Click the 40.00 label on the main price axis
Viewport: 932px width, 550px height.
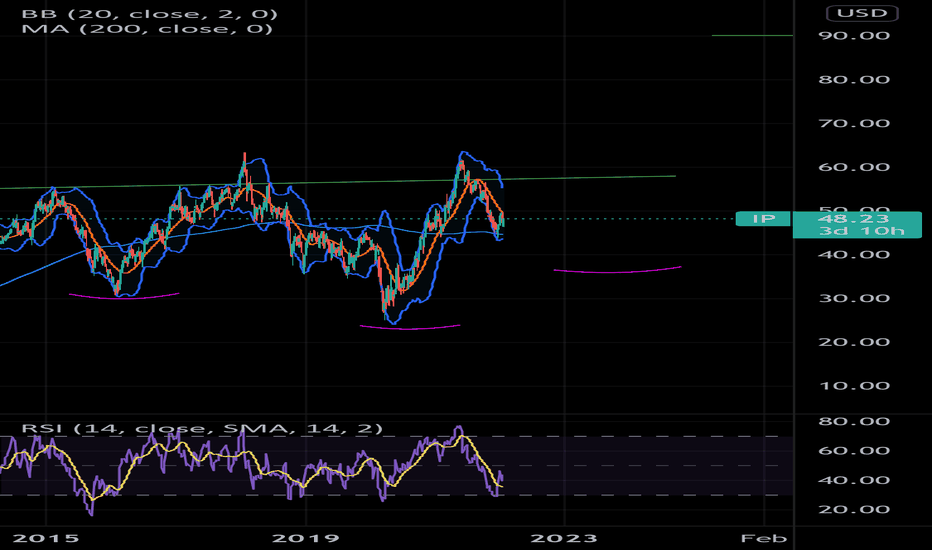click(854, 254)
